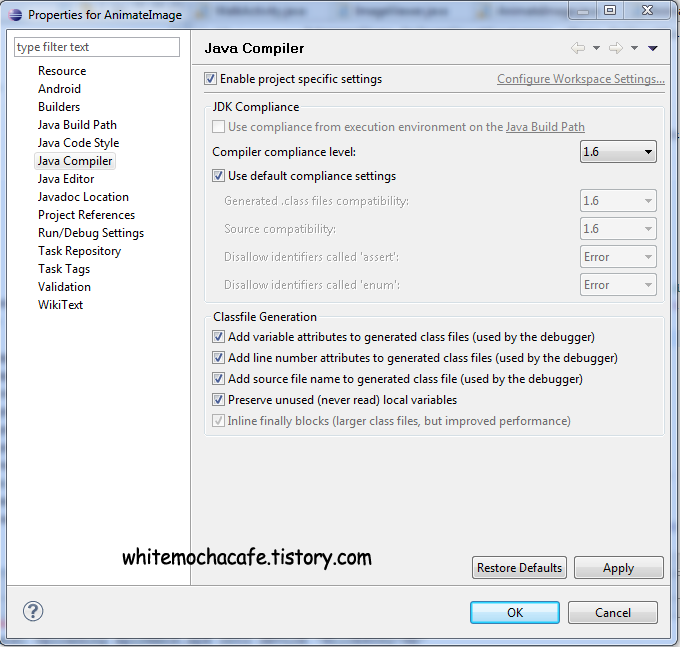The image size is (680, 647).
Task: Toggle Inline finally blocks checkbox
Action: point(218,421)
